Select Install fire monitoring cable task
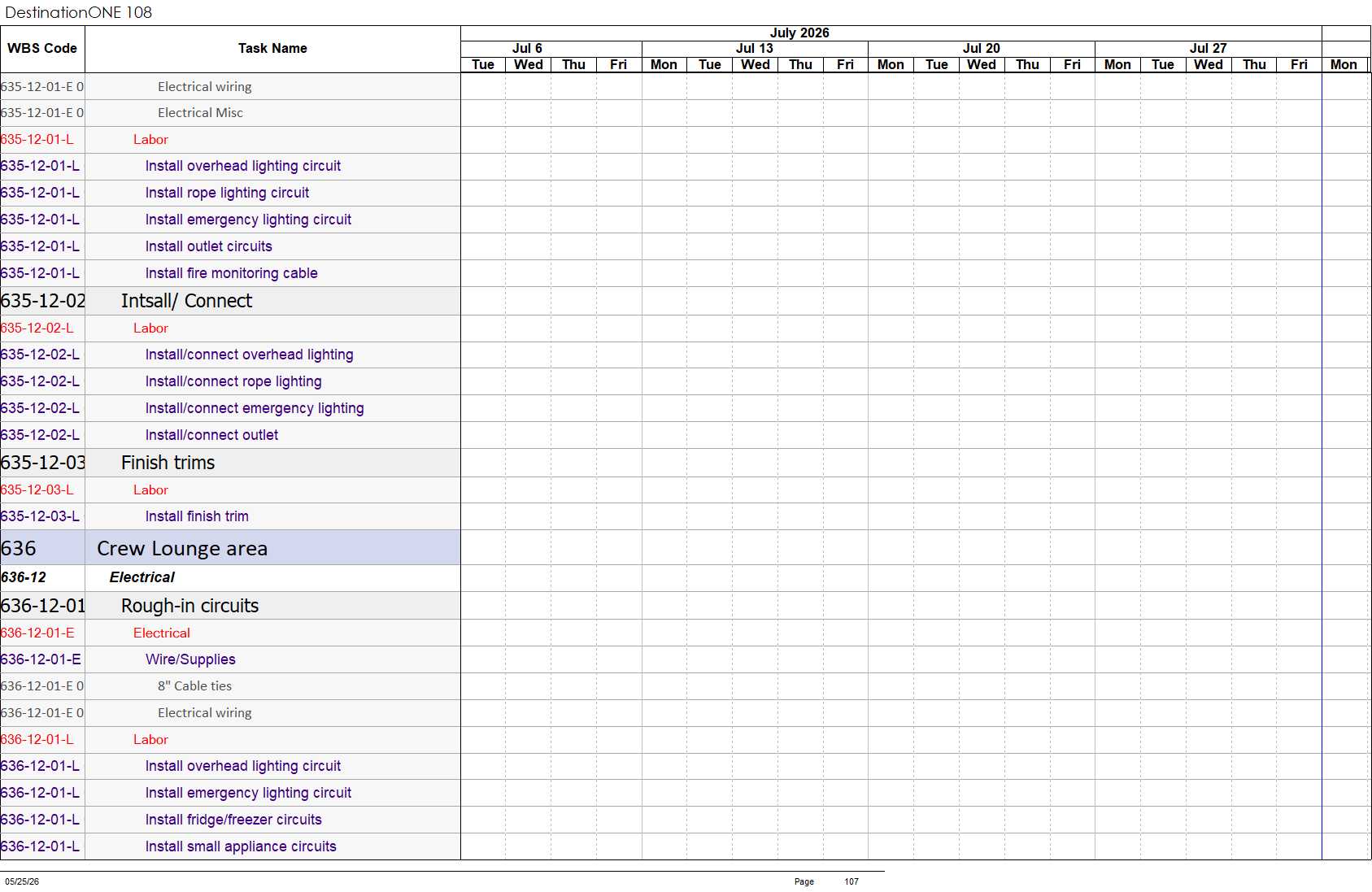 (x=230, y=274)
